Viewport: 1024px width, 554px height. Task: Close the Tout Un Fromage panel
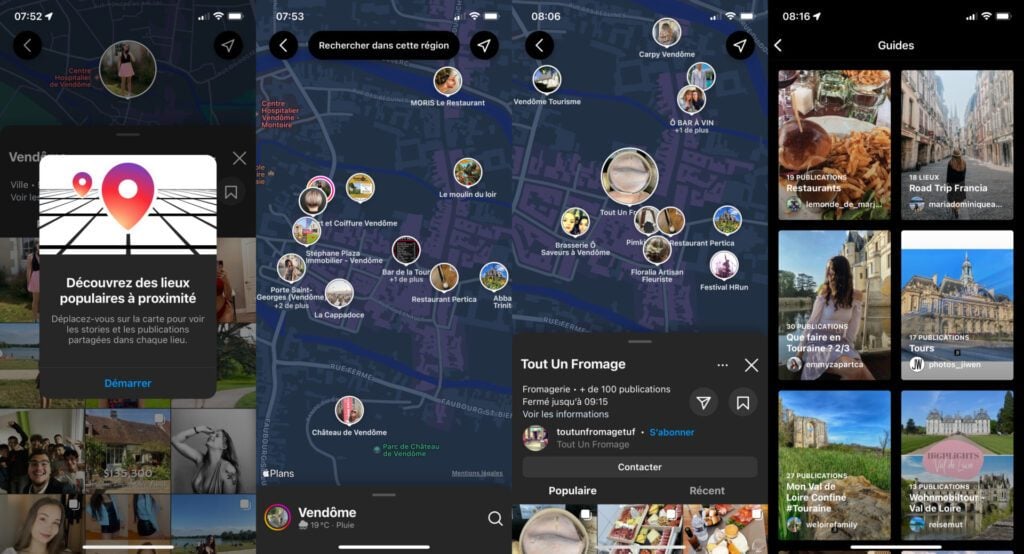[752, 365]
